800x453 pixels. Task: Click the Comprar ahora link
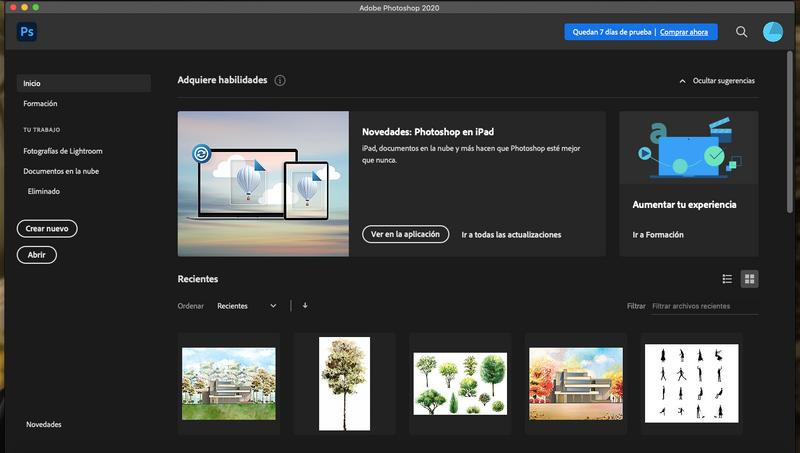(684, 32)
